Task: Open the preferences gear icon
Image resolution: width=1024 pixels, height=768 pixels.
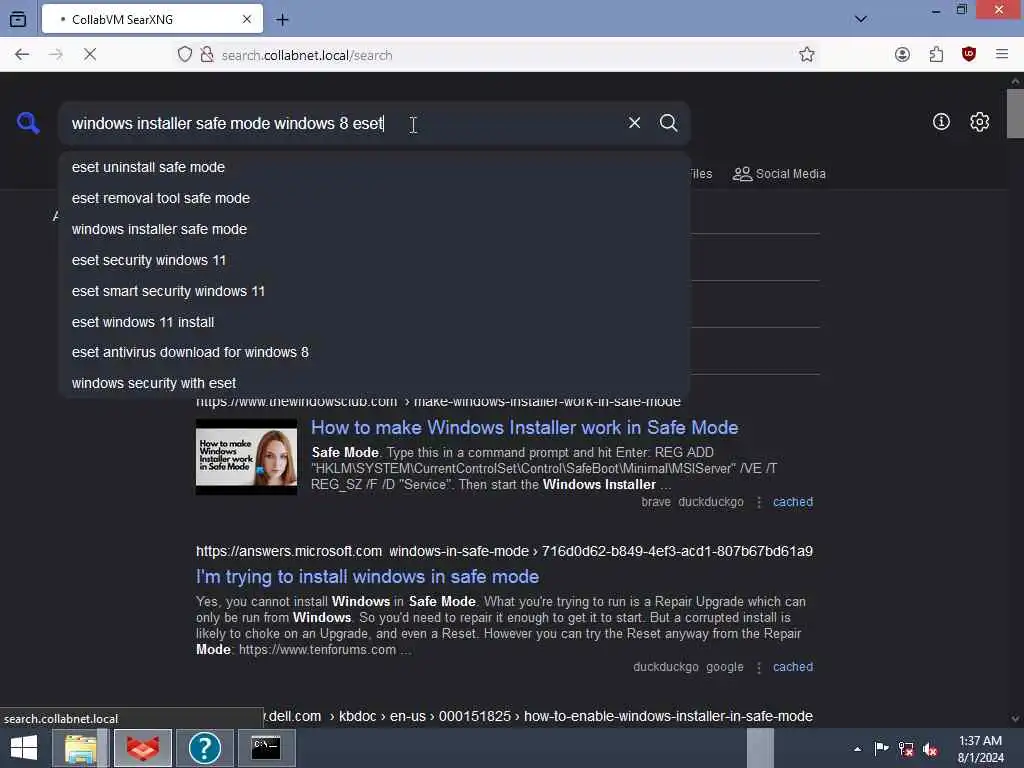Action: [979, 121]
